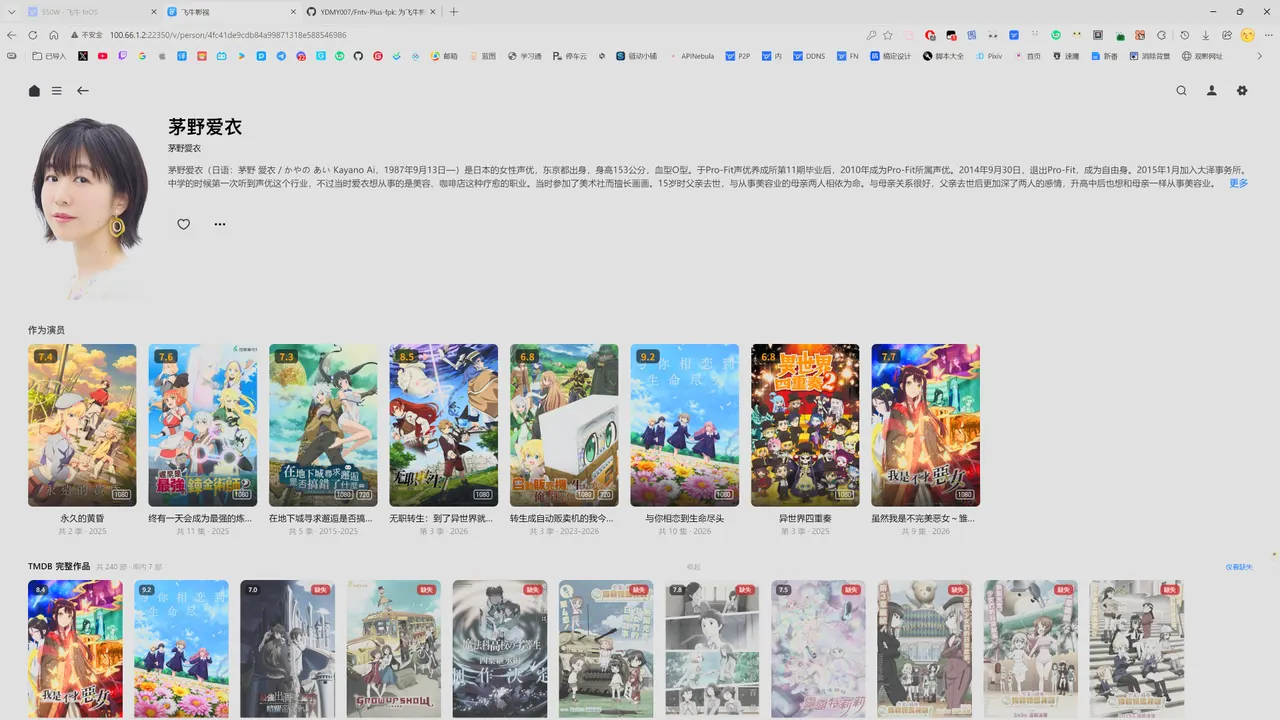Favorite 茅野爱衣 with the heart icon
Image resolution: width=1280 pixels, height=720 pixels.
coord(183,224)
